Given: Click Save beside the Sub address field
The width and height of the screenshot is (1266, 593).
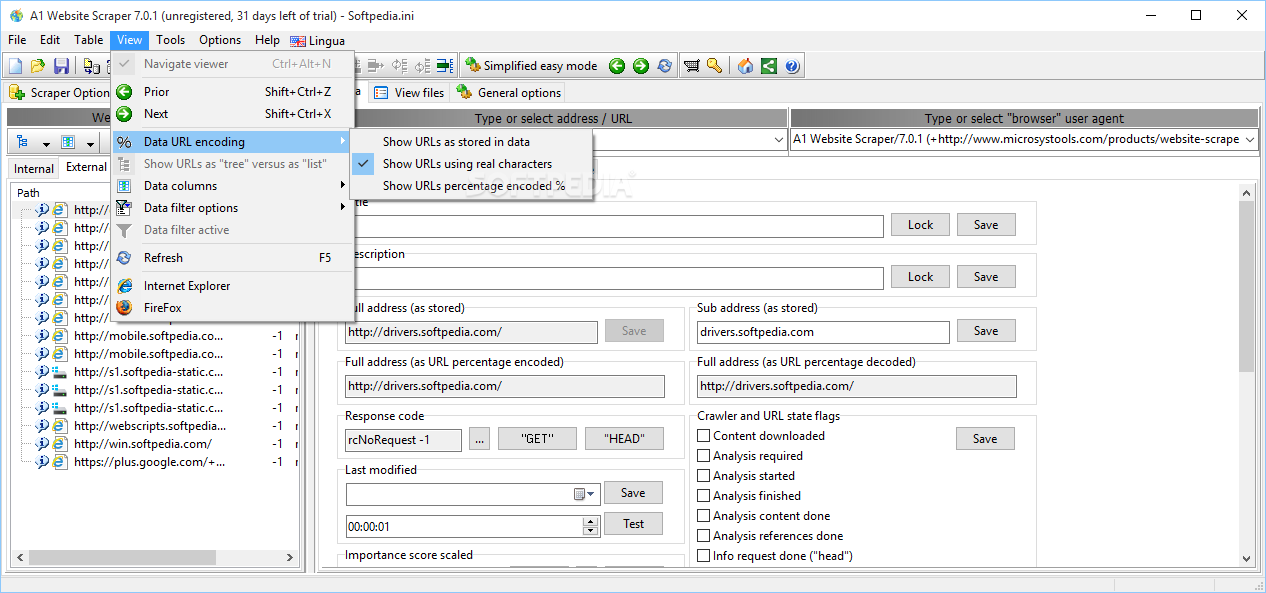Looking at the screenshot, I should pyautogui.click(x=986, y=331).
